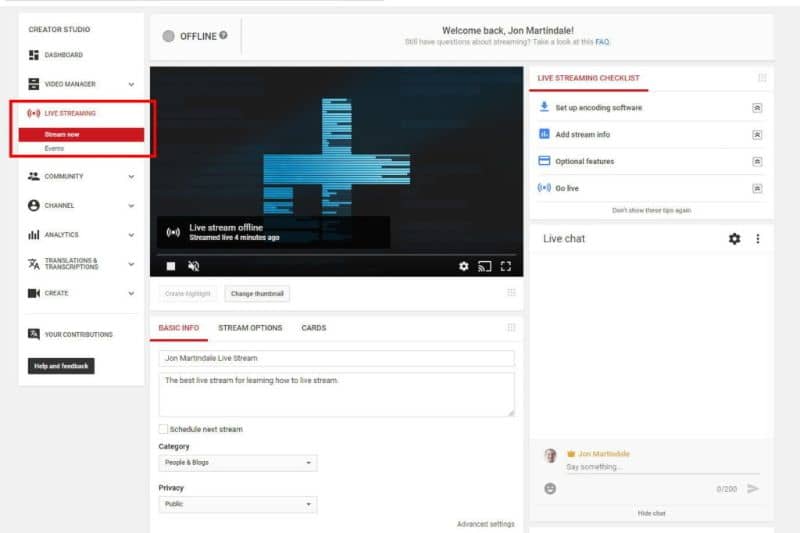Click the Translations & Transcriptions icon
The image size is (800, 533).
34,264
